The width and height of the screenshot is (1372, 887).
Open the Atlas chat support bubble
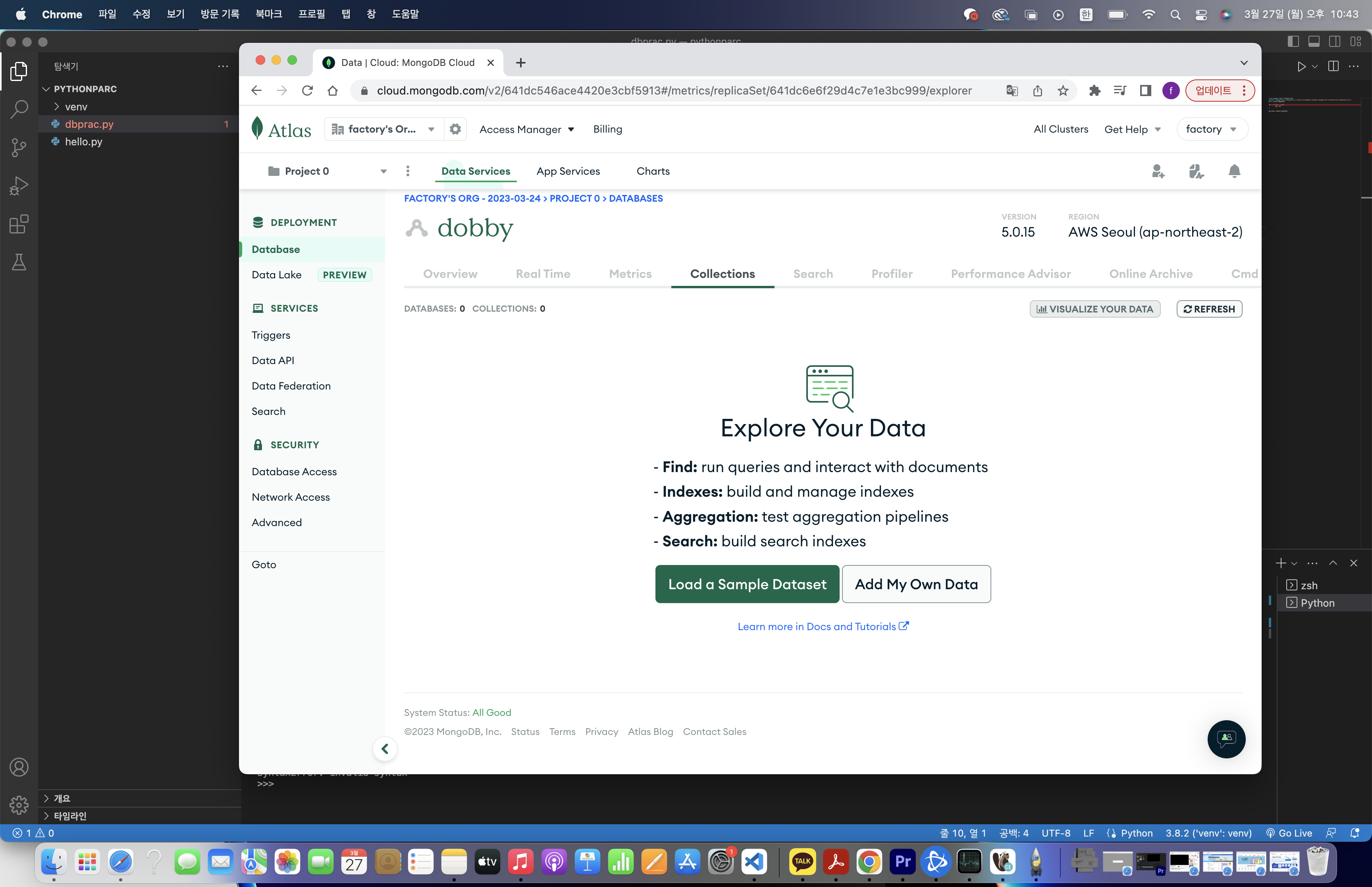(1226, 739)
